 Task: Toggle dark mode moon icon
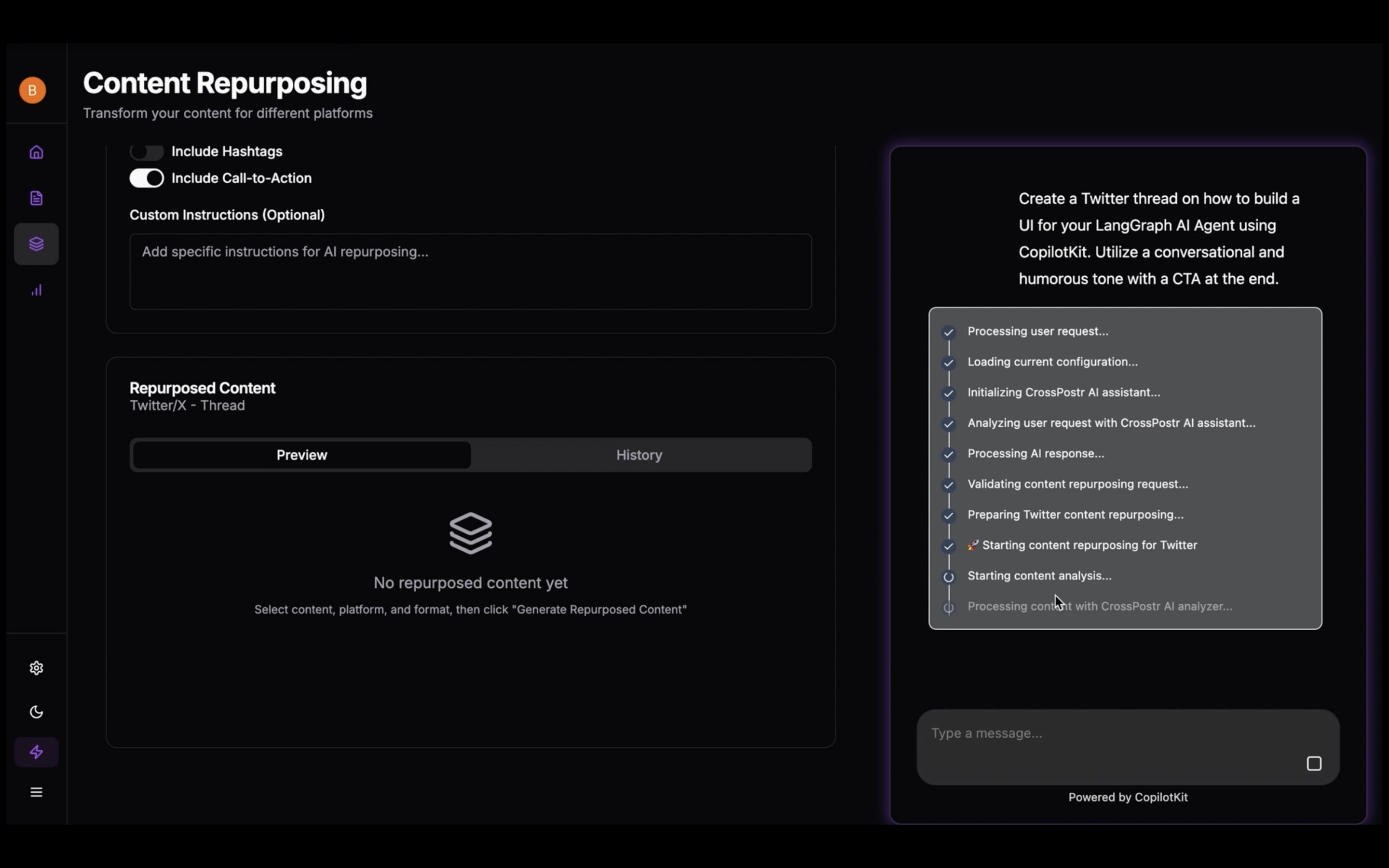[x=36, y=712]
